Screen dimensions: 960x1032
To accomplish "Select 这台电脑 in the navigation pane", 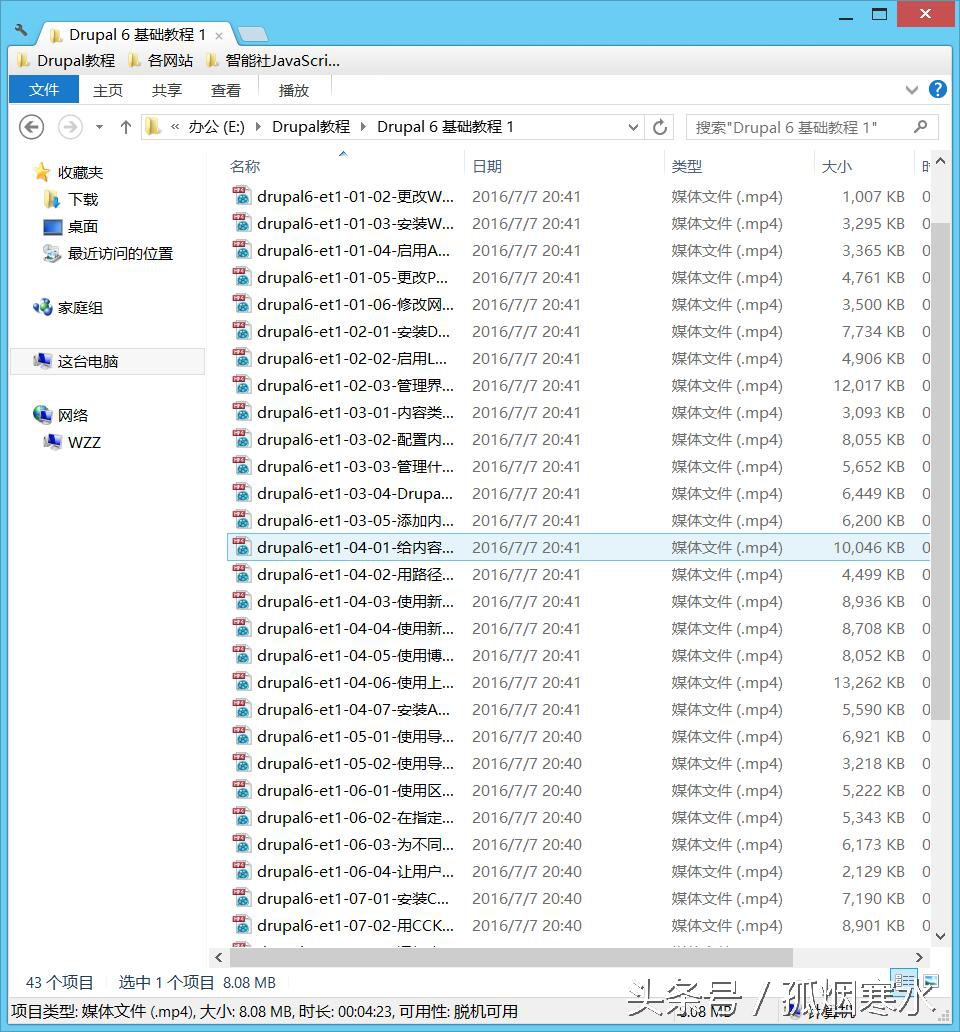I will pos(107,361).
